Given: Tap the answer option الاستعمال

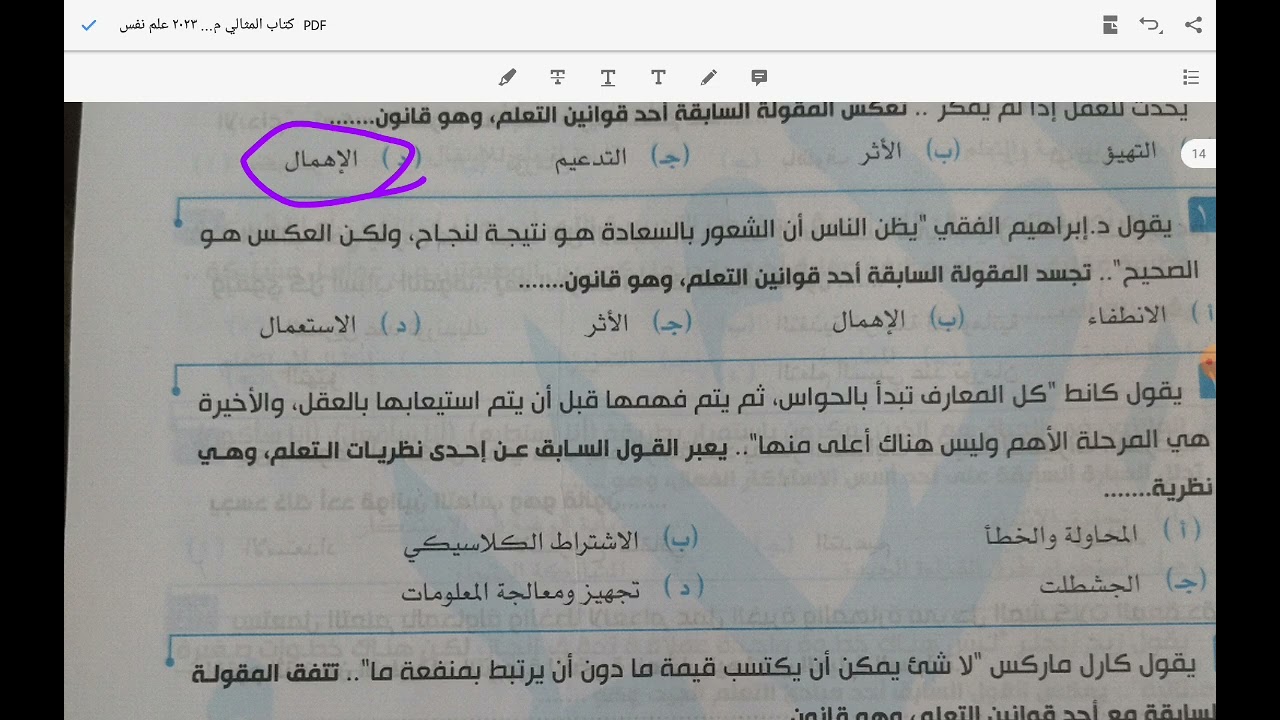Looking at the screenshot, I should (308, 325).
